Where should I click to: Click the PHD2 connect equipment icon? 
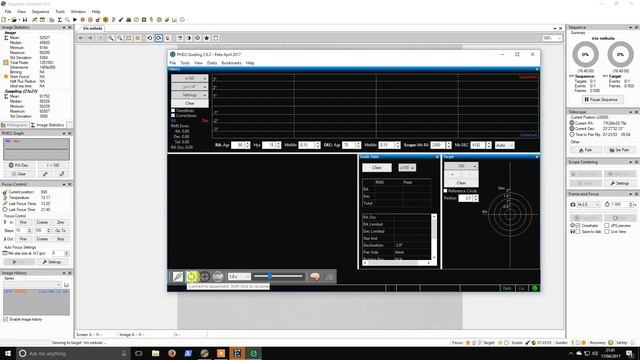tap(178, 276)
